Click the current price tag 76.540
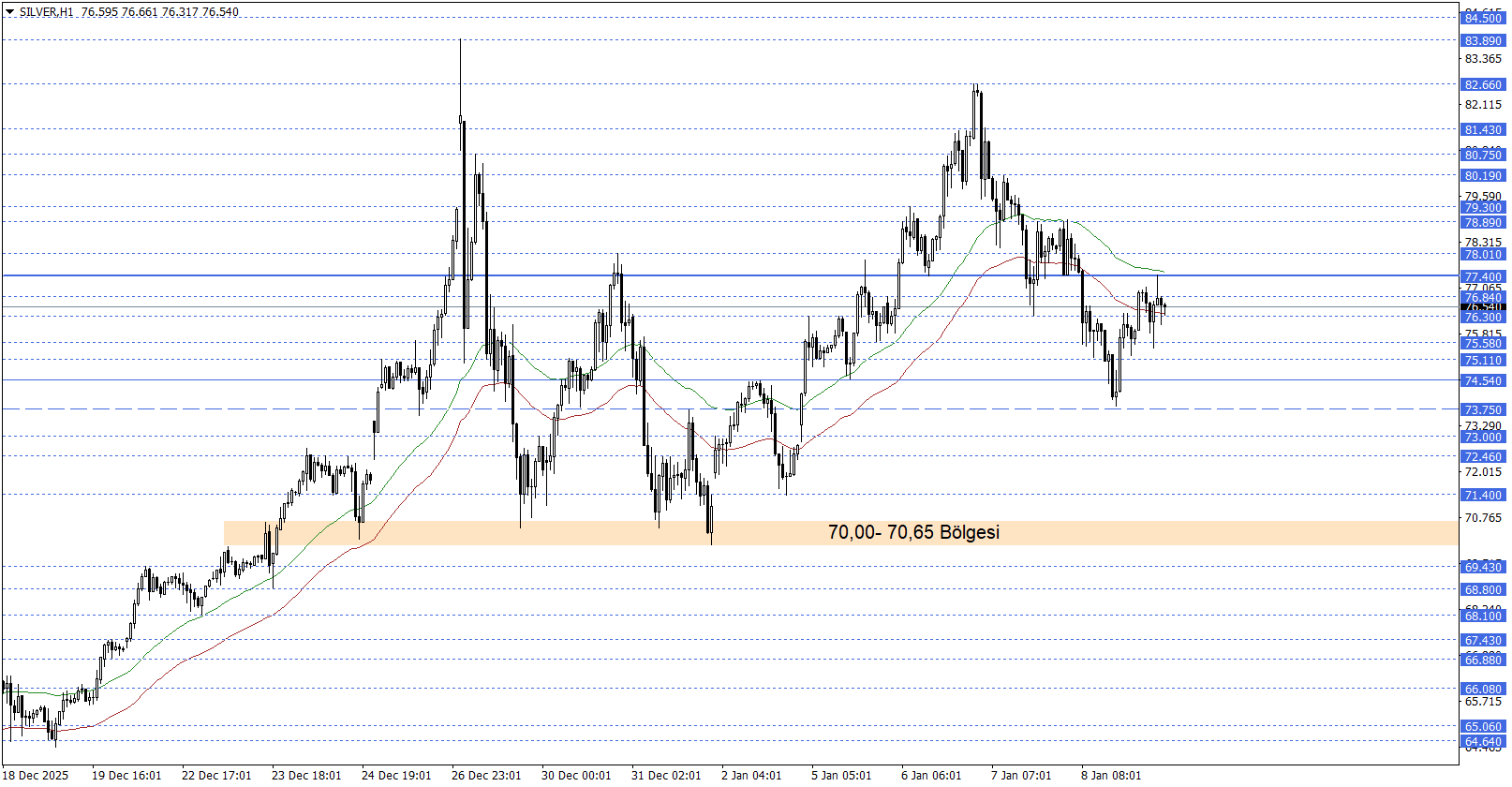Image resolution: width=1512 pixels, height=787 pixels. click(1483, 307)
